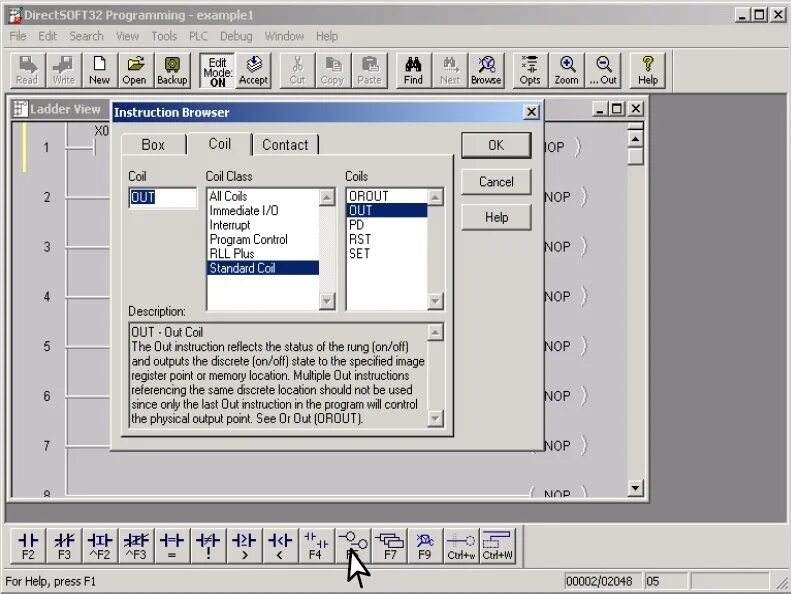Click the Open project toolbar icon
This screenshot has height=594, width=792.
pyautogui.click(x=134, y=71)
